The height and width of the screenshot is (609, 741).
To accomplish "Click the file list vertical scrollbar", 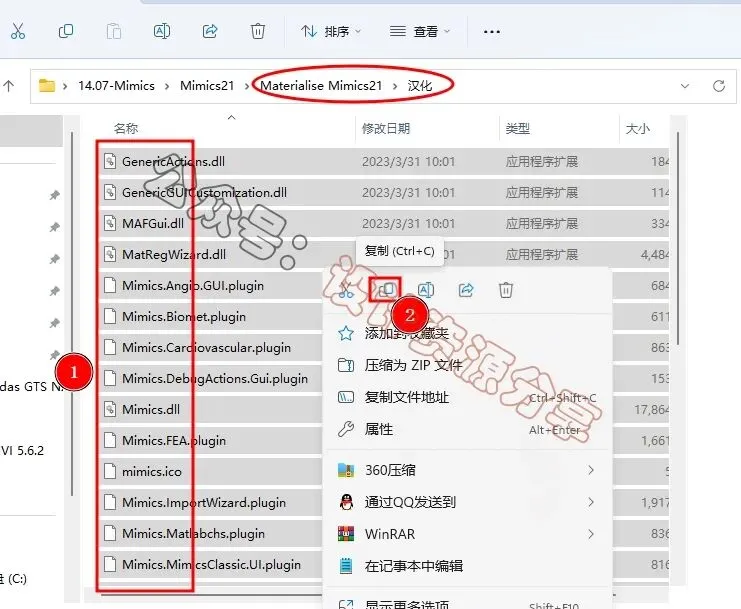I will (678, 239).
